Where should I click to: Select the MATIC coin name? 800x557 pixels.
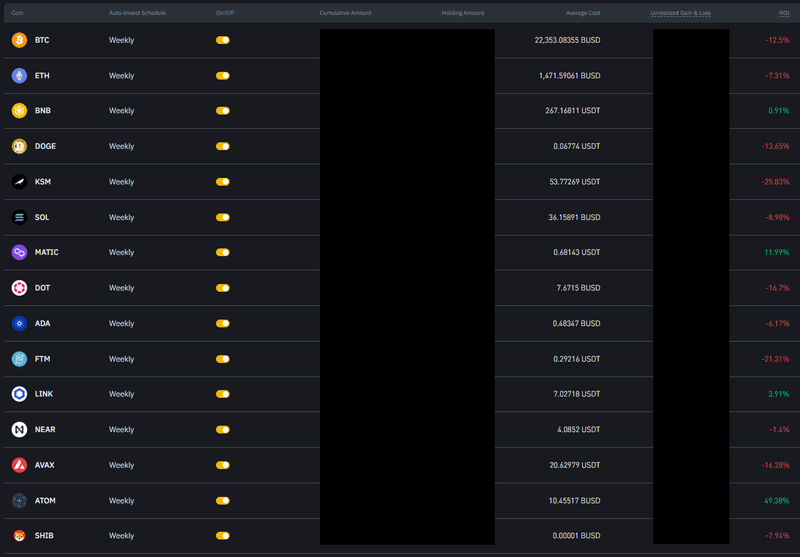click(x=46, y=252)
